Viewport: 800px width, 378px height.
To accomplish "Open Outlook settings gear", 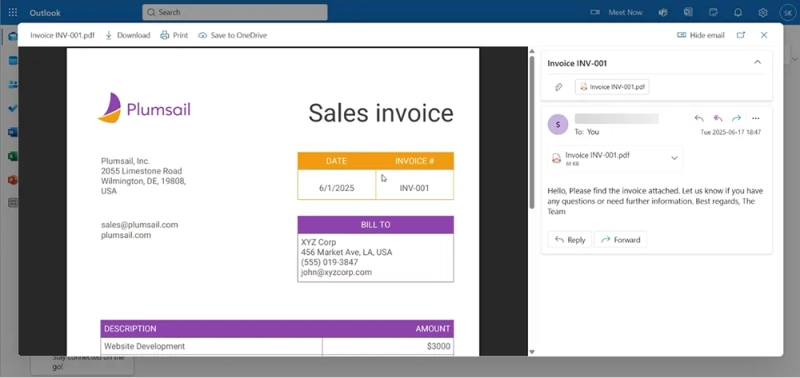I will pyautogui.click(x=763, y=12).
